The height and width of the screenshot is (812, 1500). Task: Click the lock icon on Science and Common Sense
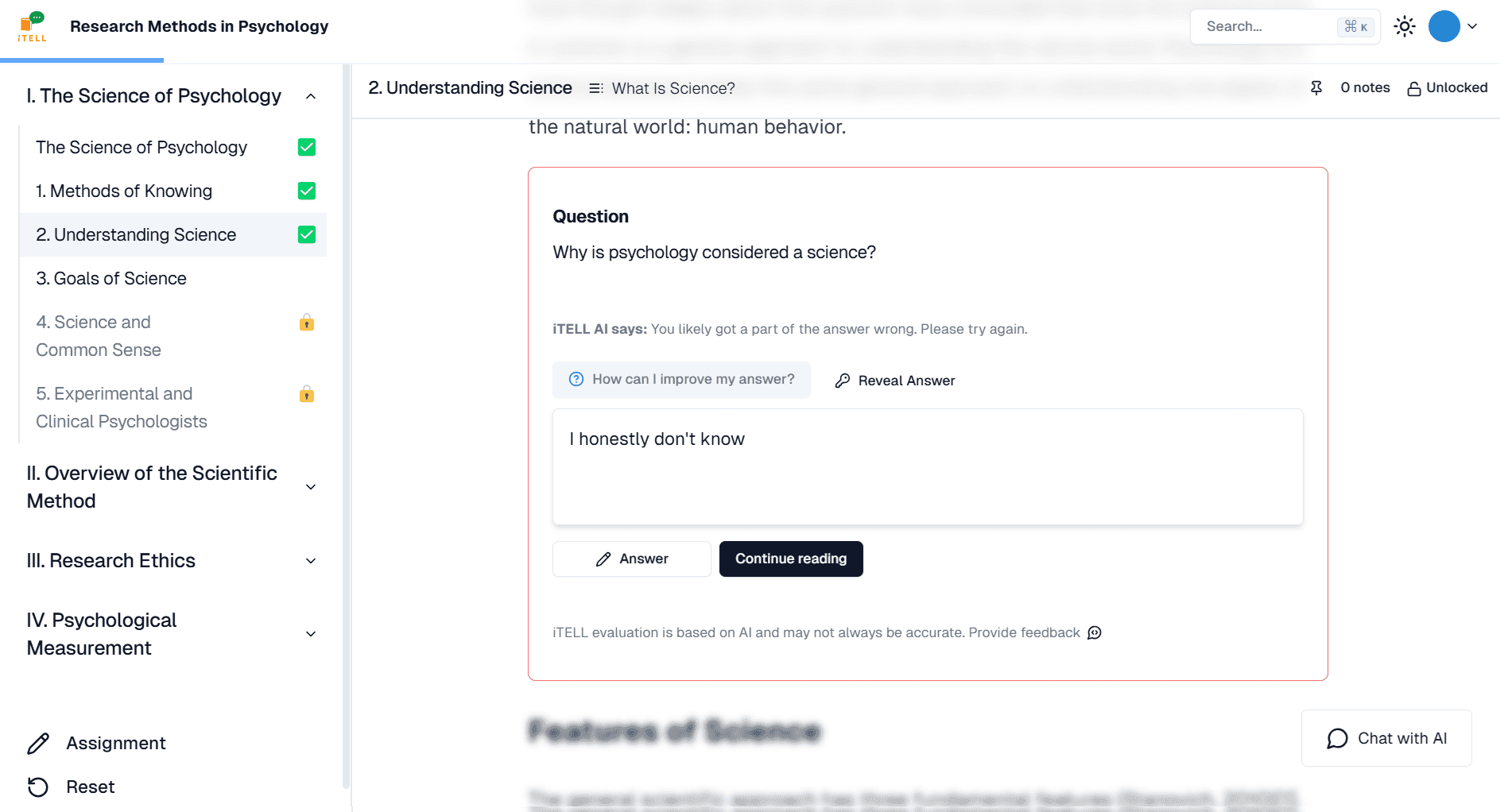click(307, 323)
